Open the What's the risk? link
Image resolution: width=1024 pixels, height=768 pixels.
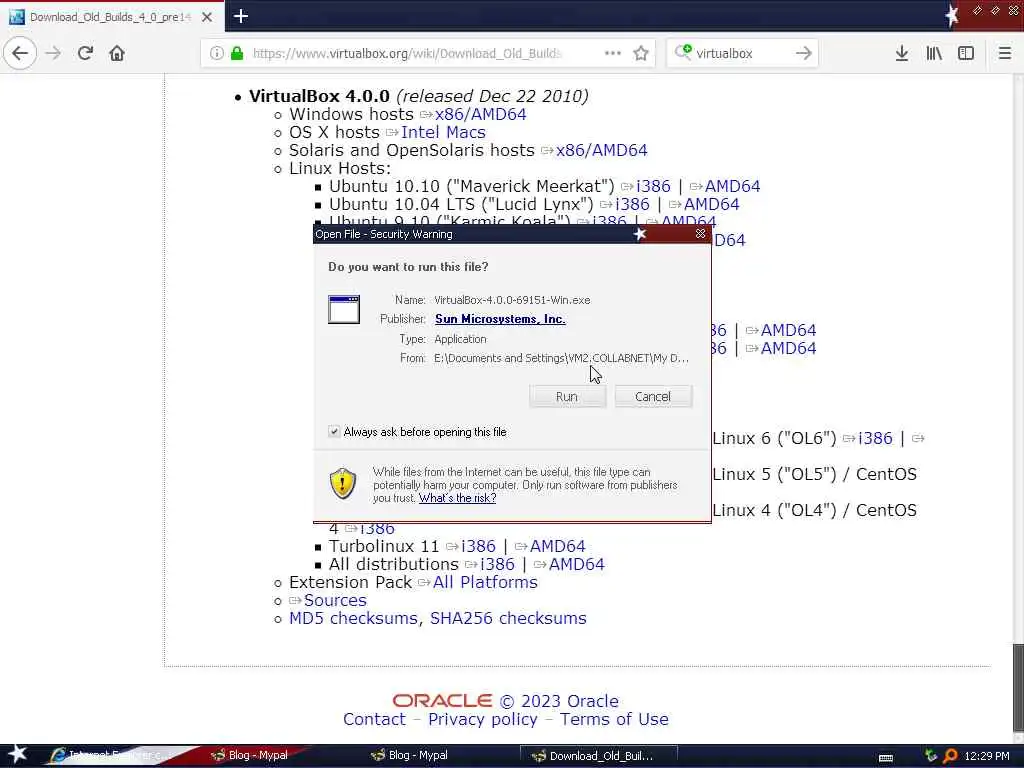pos(457,498)
